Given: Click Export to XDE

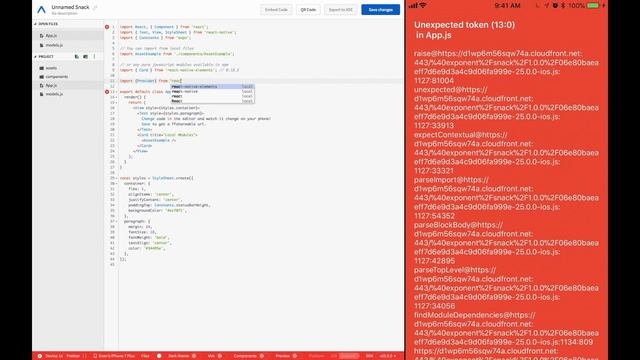Looking at the screenshot, I should tap(341, 9).
